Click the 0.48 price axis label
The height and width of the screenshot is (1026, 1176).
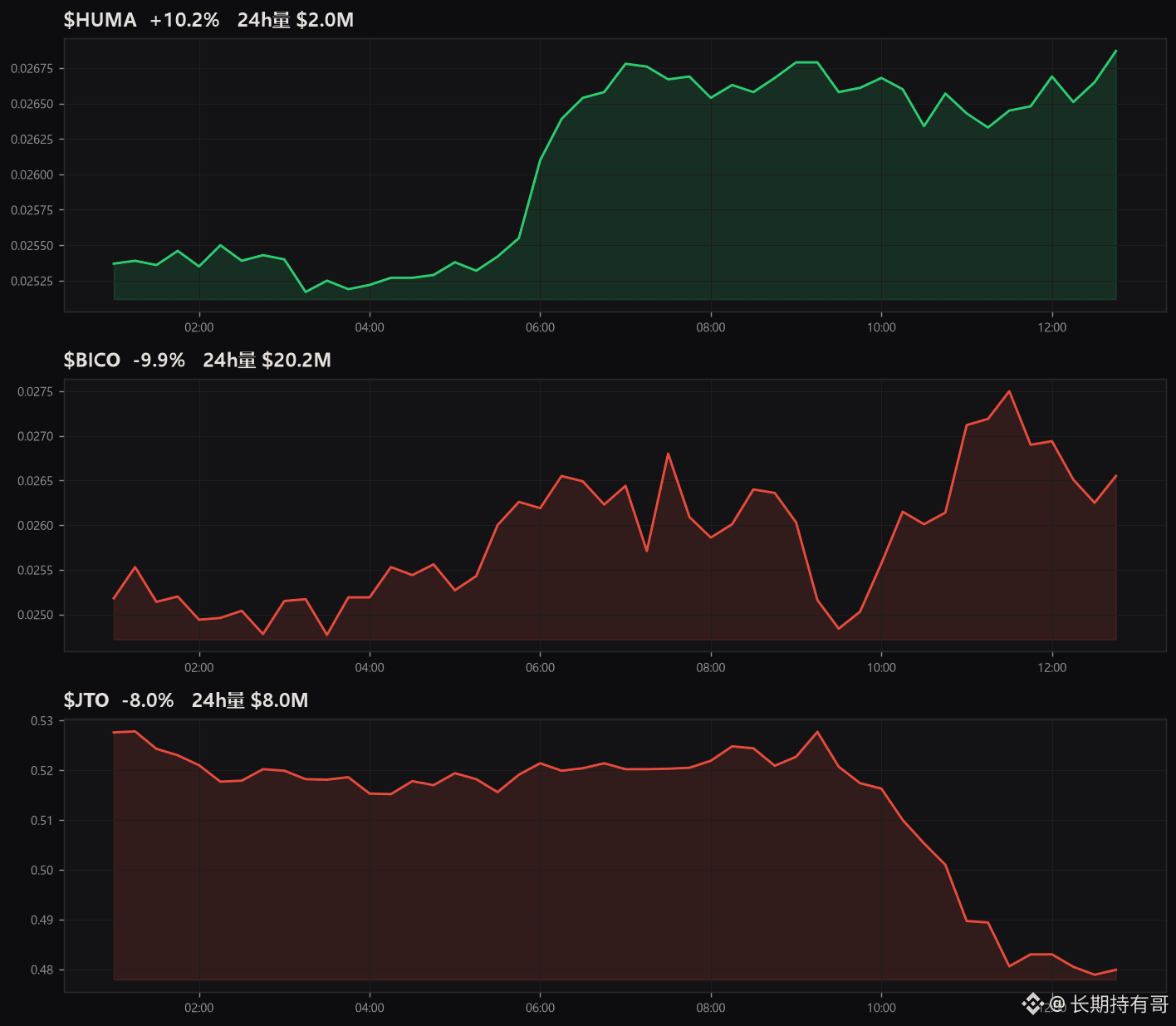(x=42, y=970)
